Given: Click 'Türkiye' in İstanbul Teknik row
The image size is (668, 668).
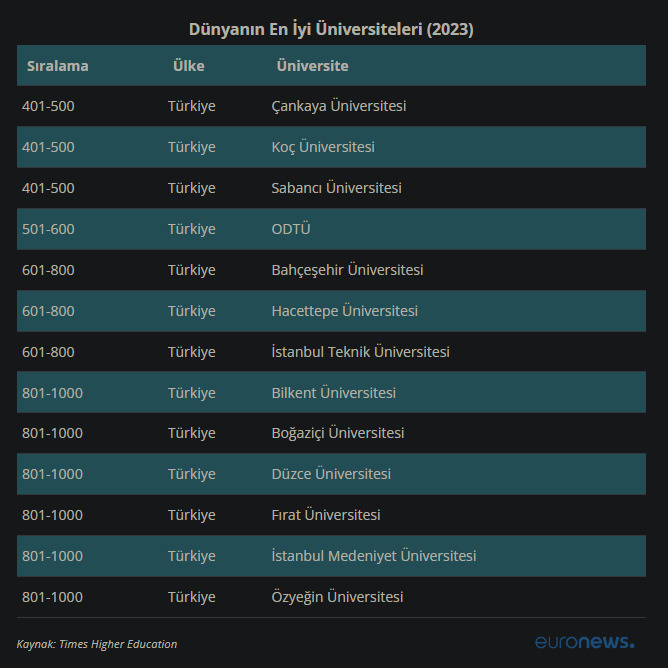Looking at the screenshot, I should click(192, 352).
